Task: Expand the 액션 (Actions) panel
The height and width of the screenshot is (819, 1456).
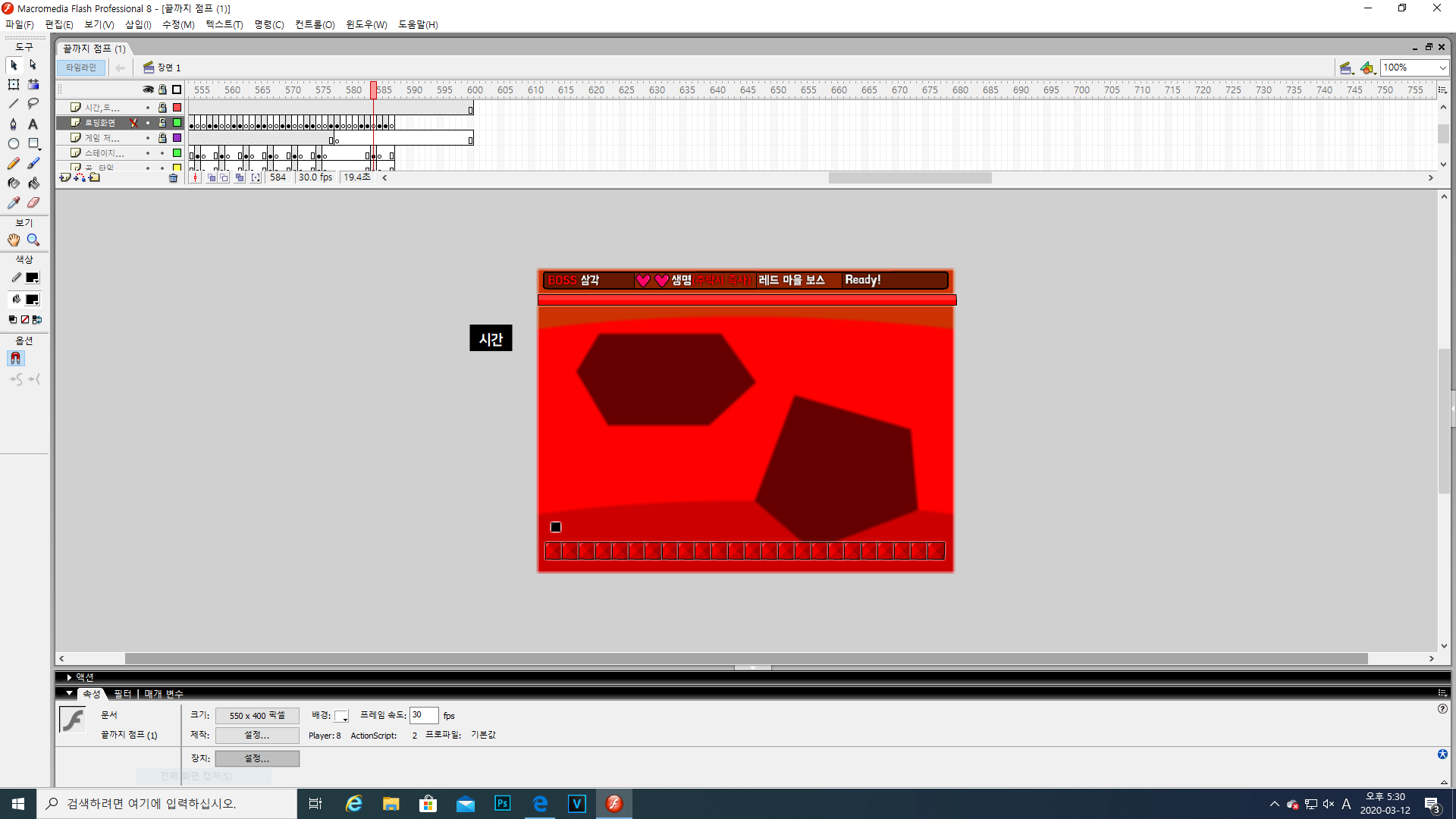Action: pos(69,677)
